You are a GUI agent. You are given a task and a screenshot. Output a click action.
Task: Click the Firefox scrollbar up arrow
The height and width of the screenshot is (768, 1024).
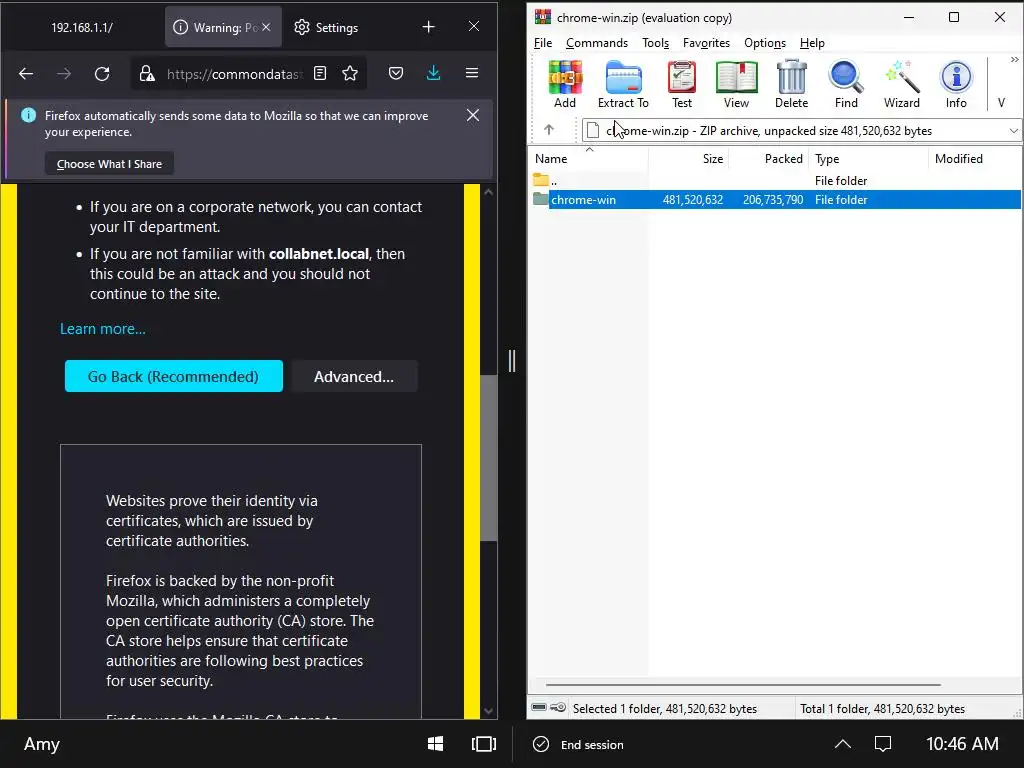(x=488, y=193)
